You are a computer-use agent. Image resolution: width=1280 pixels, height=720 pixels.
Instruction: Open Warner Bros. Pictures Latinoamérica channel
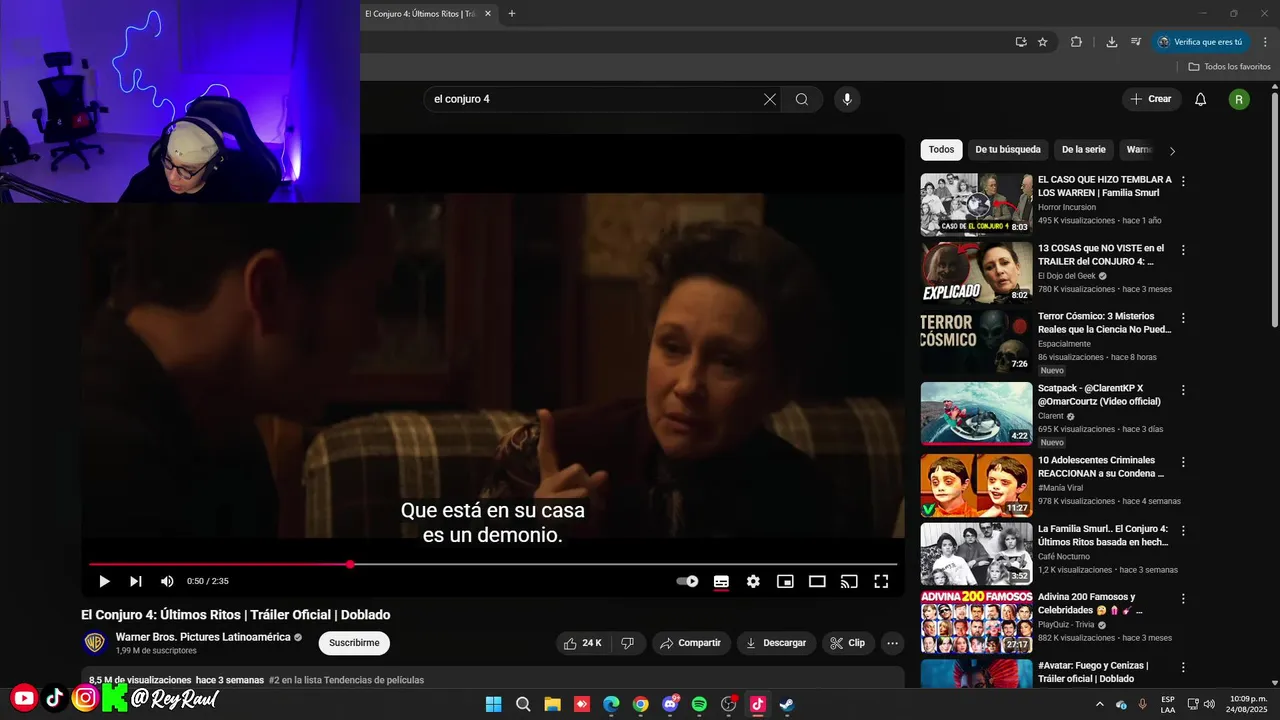point(203,637)
